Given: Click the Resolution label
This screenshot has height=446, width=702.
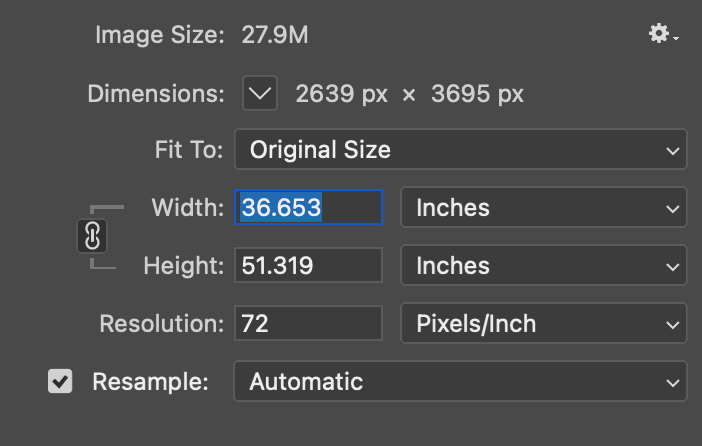Looking at the screenshot, I should 162,324.
